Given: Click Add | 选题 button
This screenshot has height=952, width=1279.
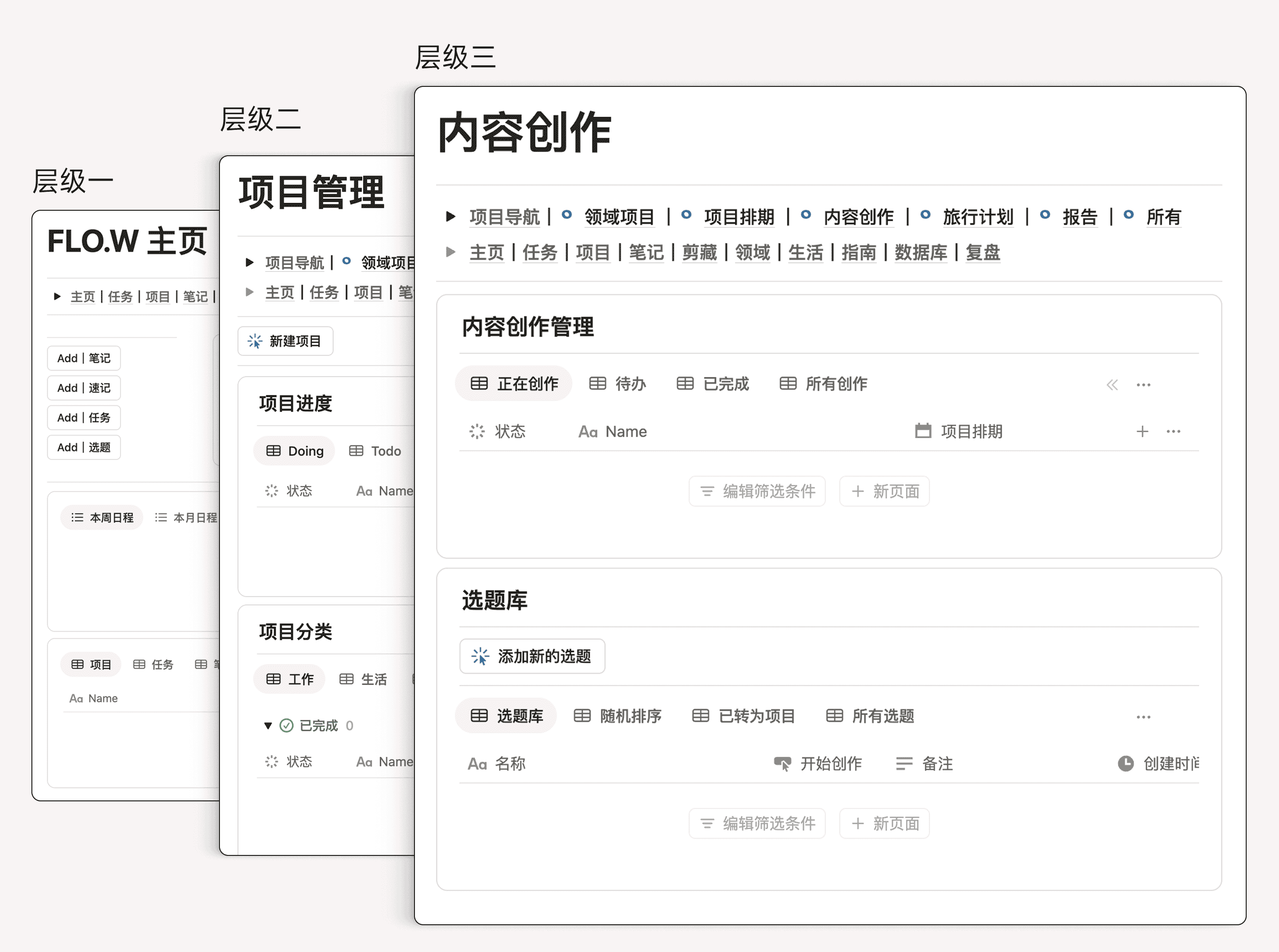Looking at the screenshot, I should point(84,447).
